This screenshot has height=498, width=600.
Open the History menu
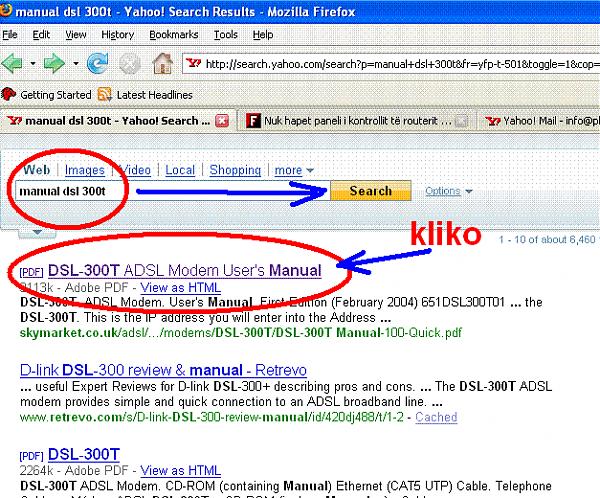point(117,35)
